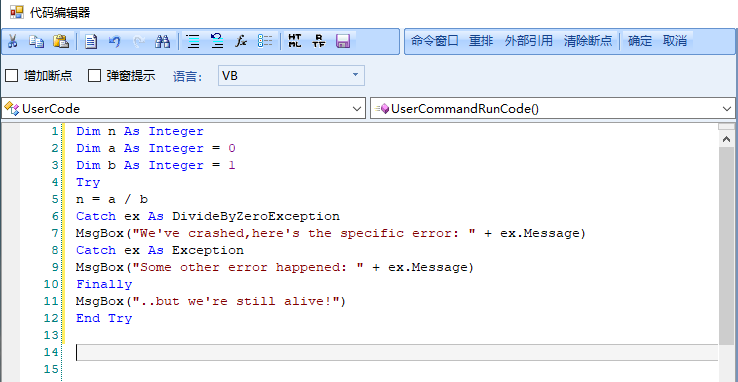Click the Undo arrow icon
The image size is (738, 382).
[114, 41]
